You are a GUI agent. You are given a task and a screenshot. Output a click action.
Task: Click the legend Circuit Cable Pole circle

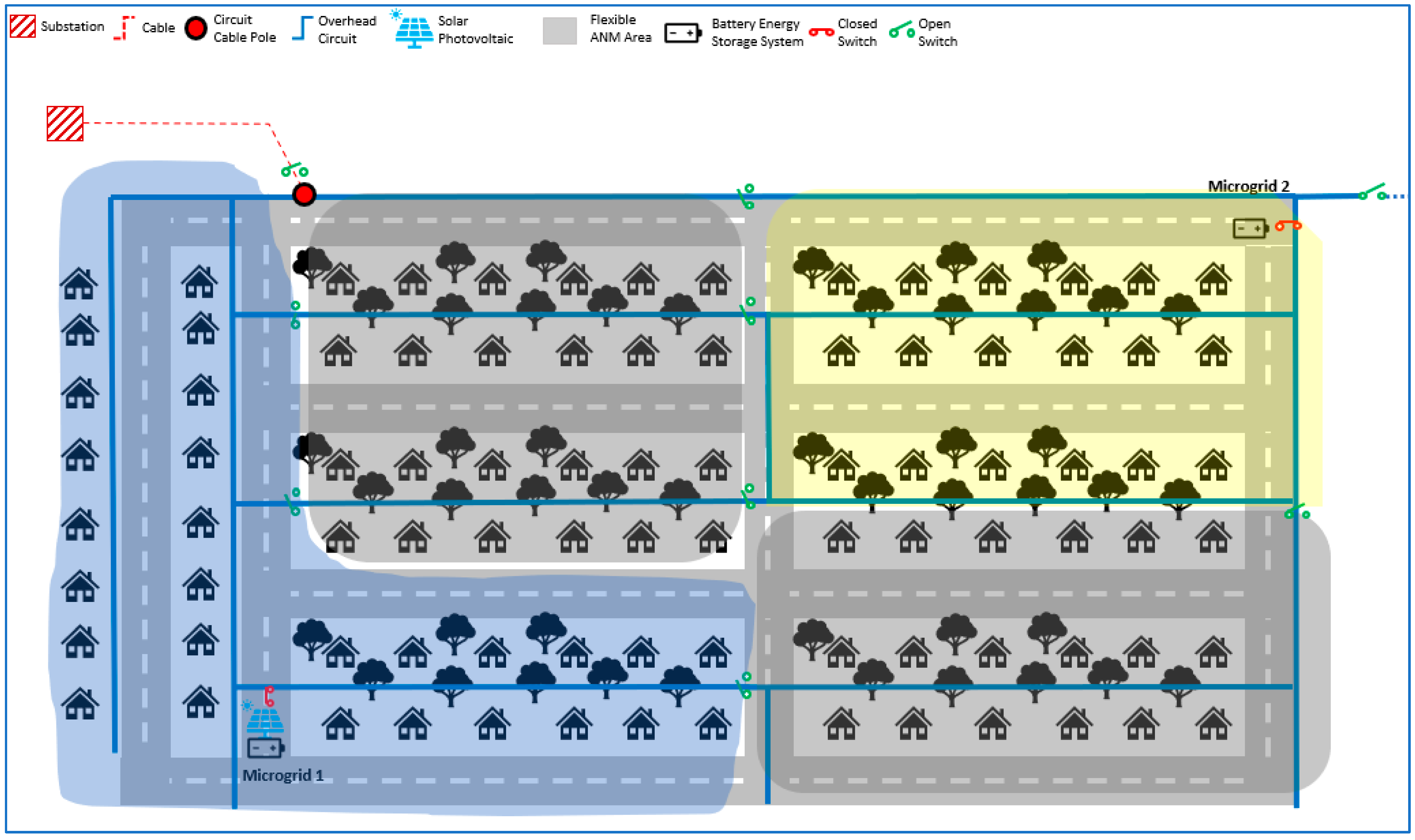pos(196,28)
